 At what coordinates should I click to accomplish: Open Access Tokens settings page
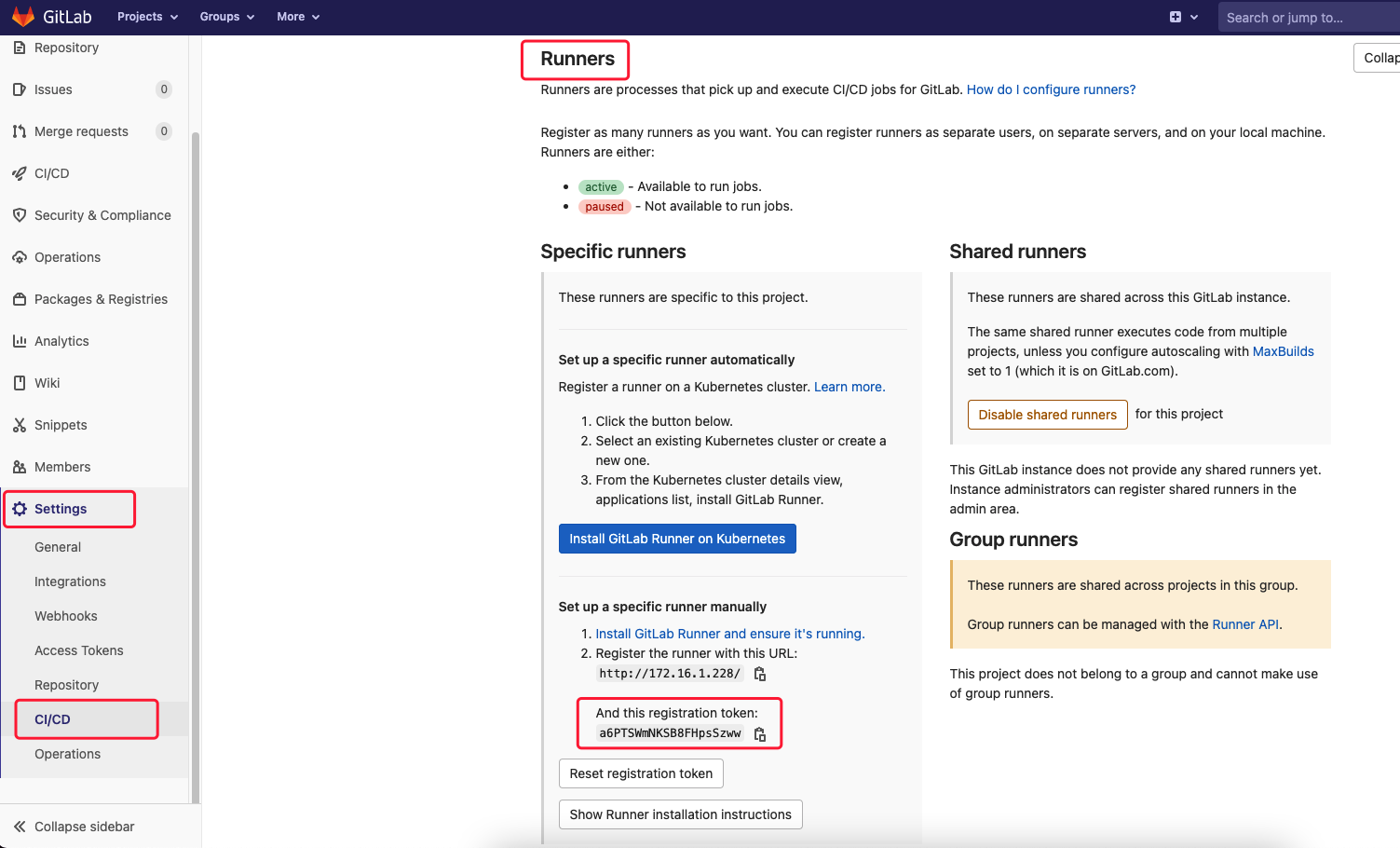[79, 650]
